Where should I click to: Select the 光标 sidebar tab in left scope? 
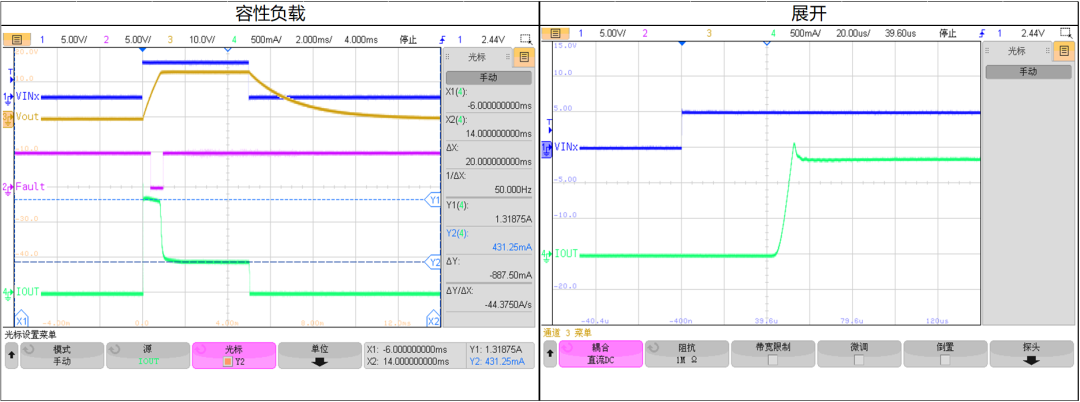pyautogui.click(x=477, y=57)
